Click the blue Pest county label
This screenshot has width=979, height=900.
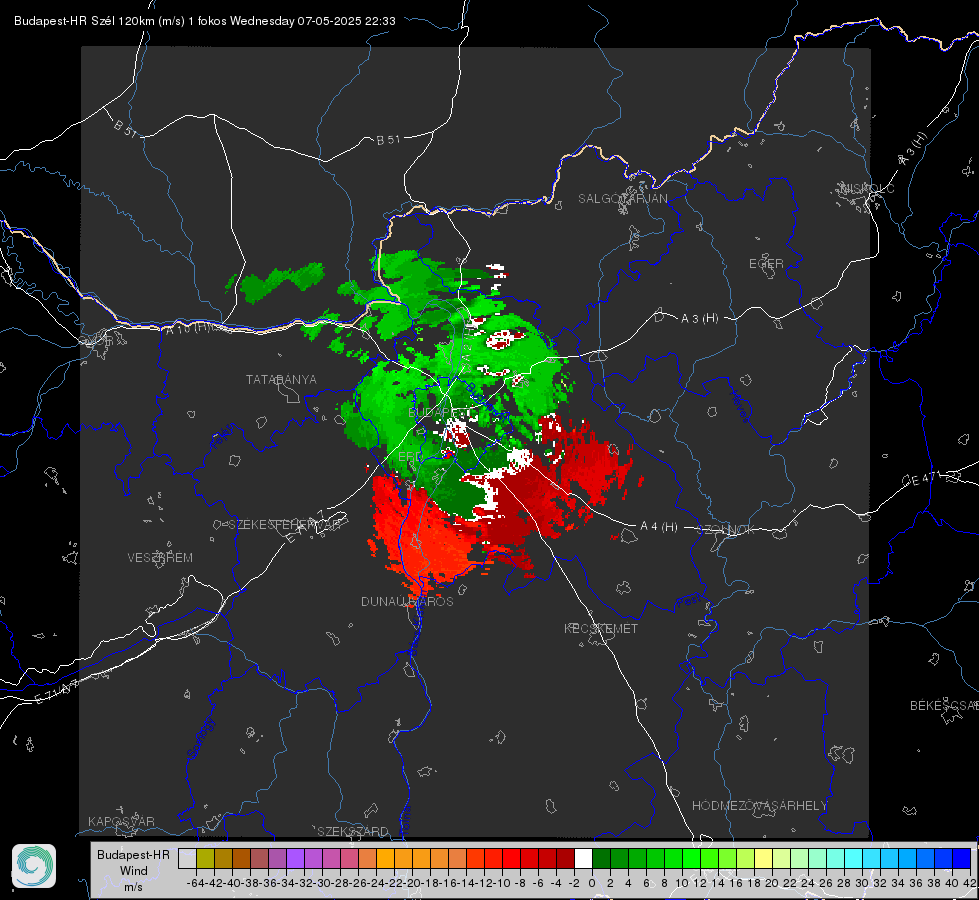[689, 601]
